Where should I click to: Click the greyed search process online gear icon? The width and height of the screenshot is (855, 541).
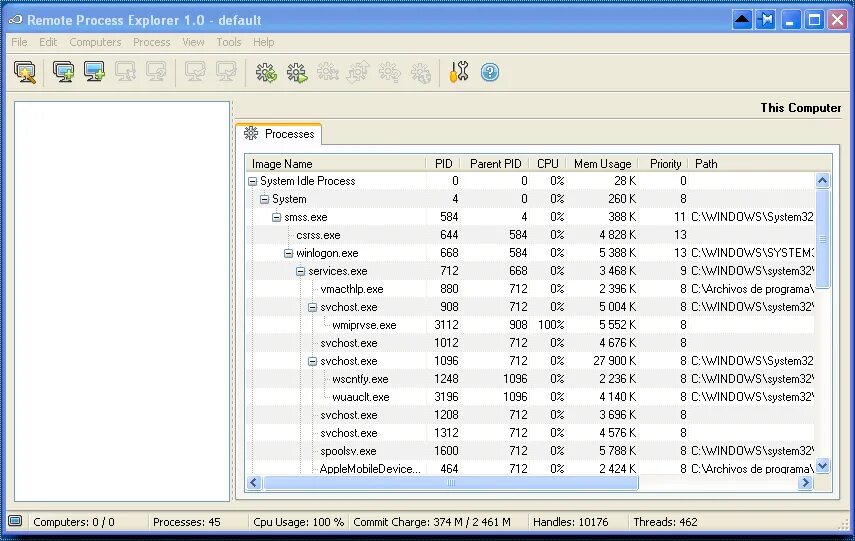[x=420, y=72]
